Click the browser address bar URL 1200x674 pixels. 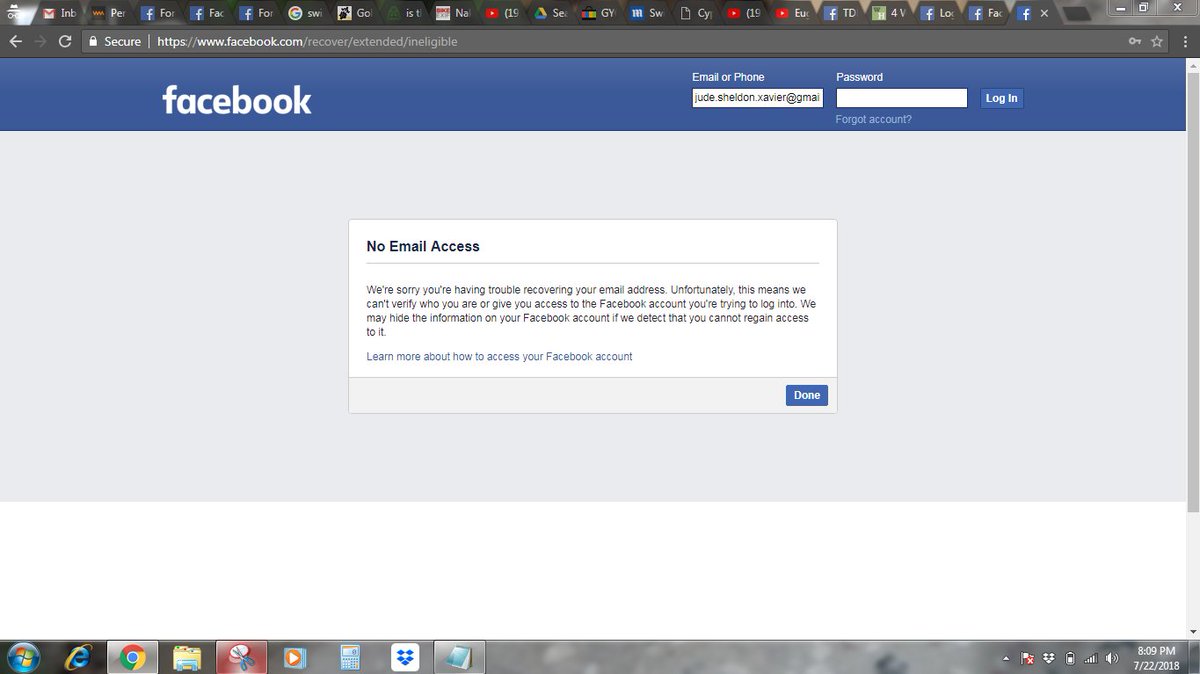(x=308, y=42)
